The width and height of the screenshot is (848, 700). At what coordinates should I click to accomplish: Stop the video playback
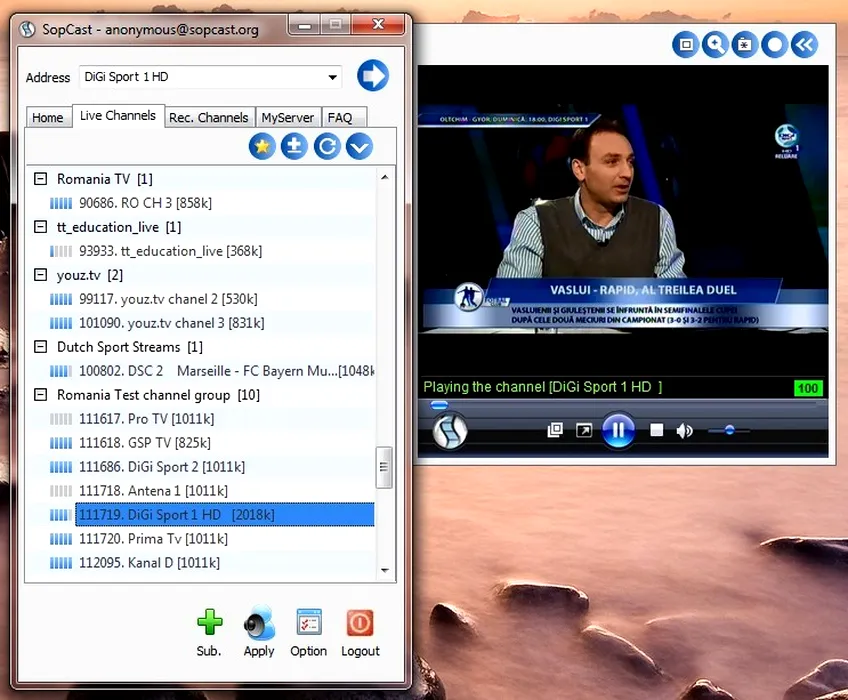[657, 431]
